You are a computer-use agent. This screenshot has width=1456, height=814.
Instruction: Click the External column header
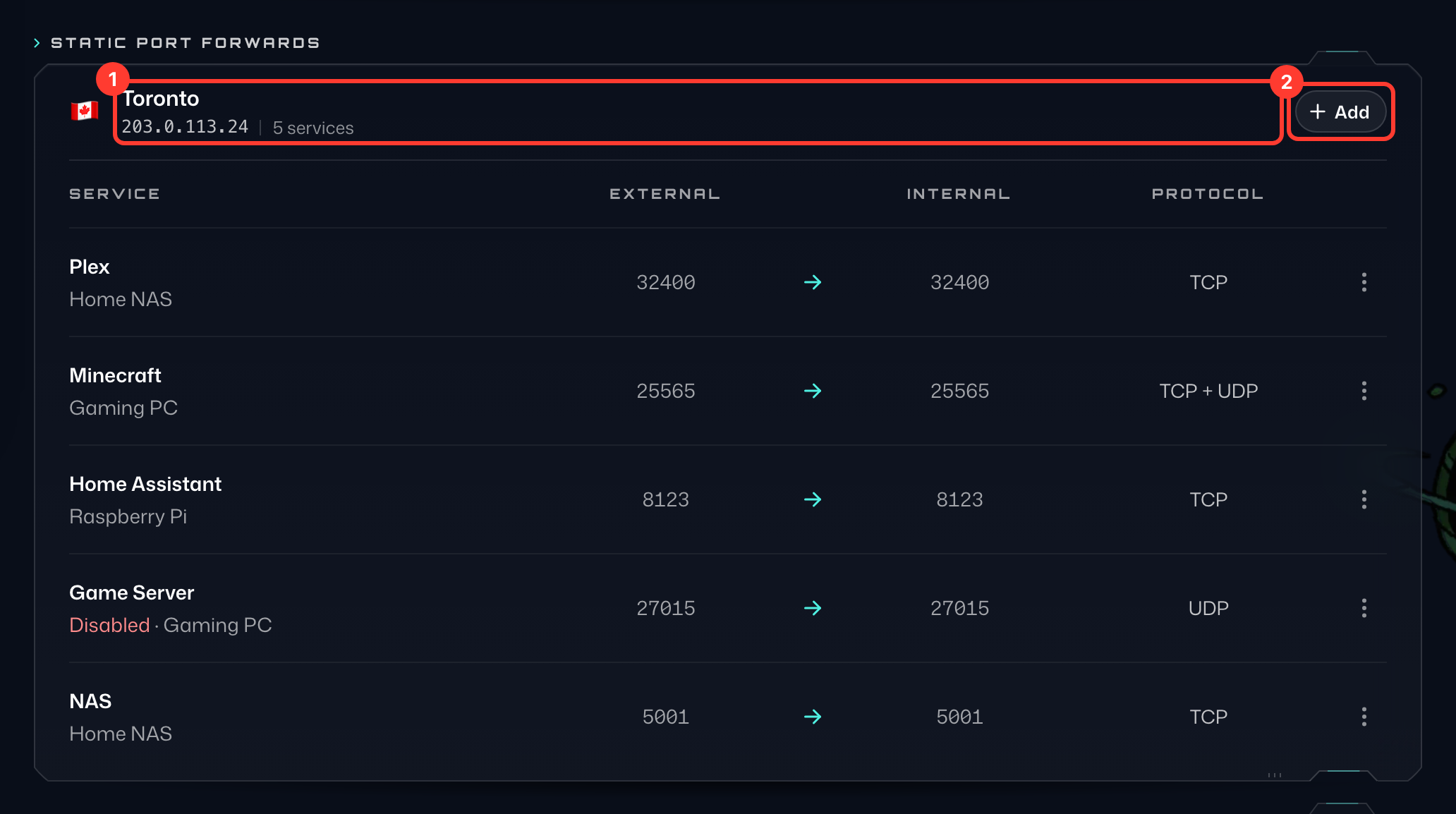665,194
